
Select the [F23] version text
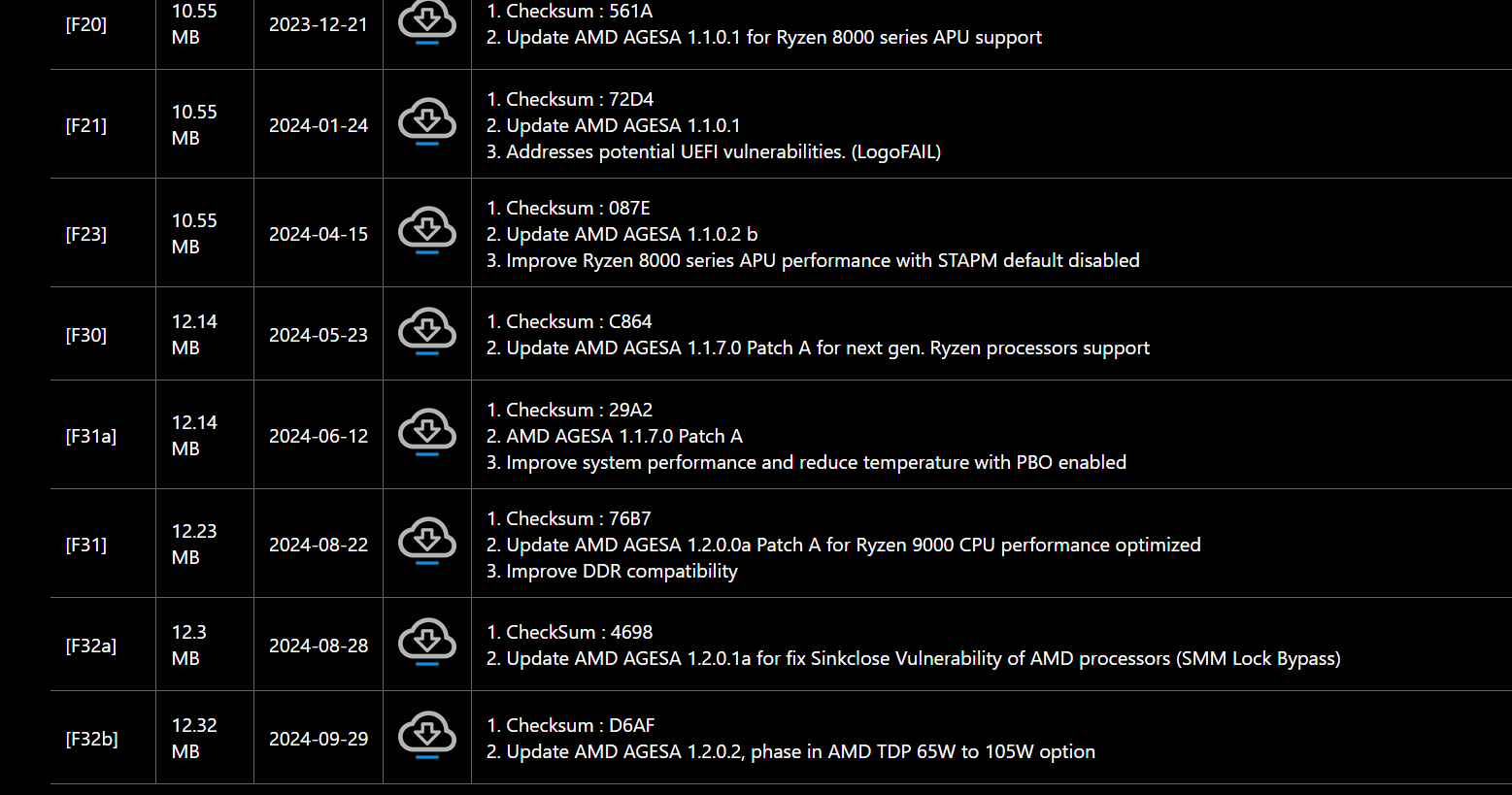point(86,234)
